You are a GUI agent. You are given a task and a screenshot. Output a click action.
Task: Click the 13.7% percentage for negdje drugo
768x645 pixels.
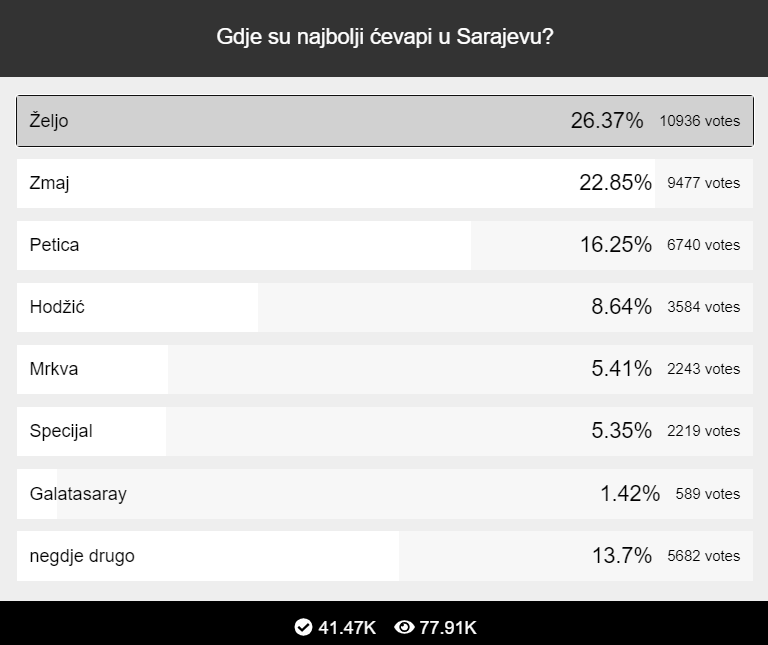coord(622,555)
